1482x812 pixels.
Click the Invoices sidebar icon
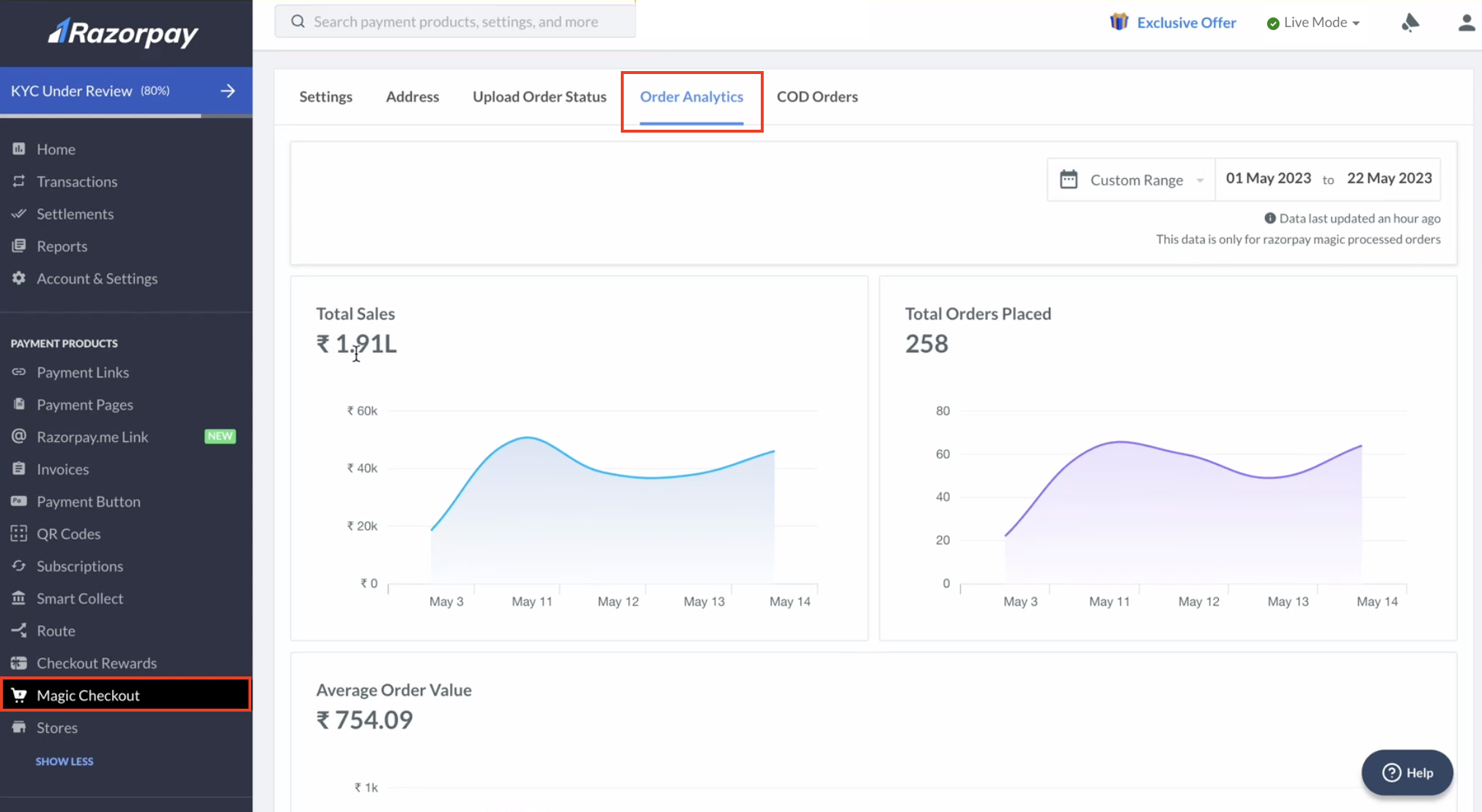click(x=19, y=468)
